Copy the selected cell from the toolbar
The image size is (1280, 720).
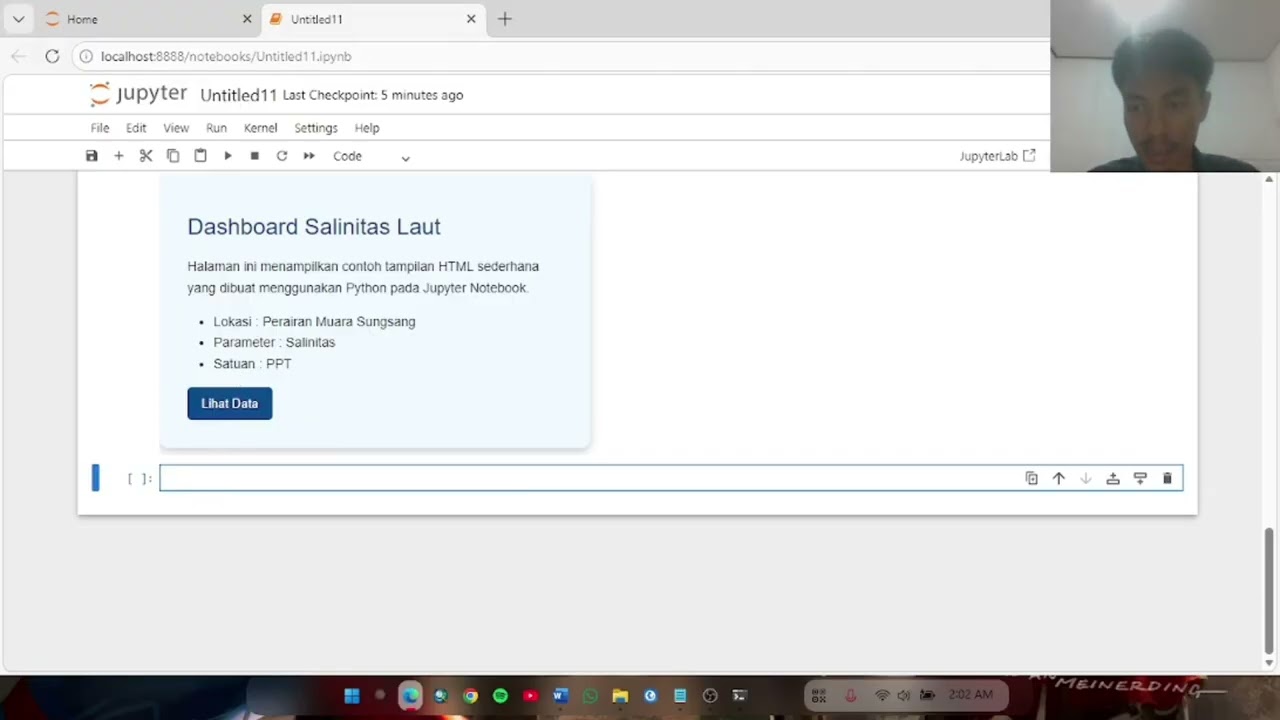pyautogui.click(x=173, y=156)
